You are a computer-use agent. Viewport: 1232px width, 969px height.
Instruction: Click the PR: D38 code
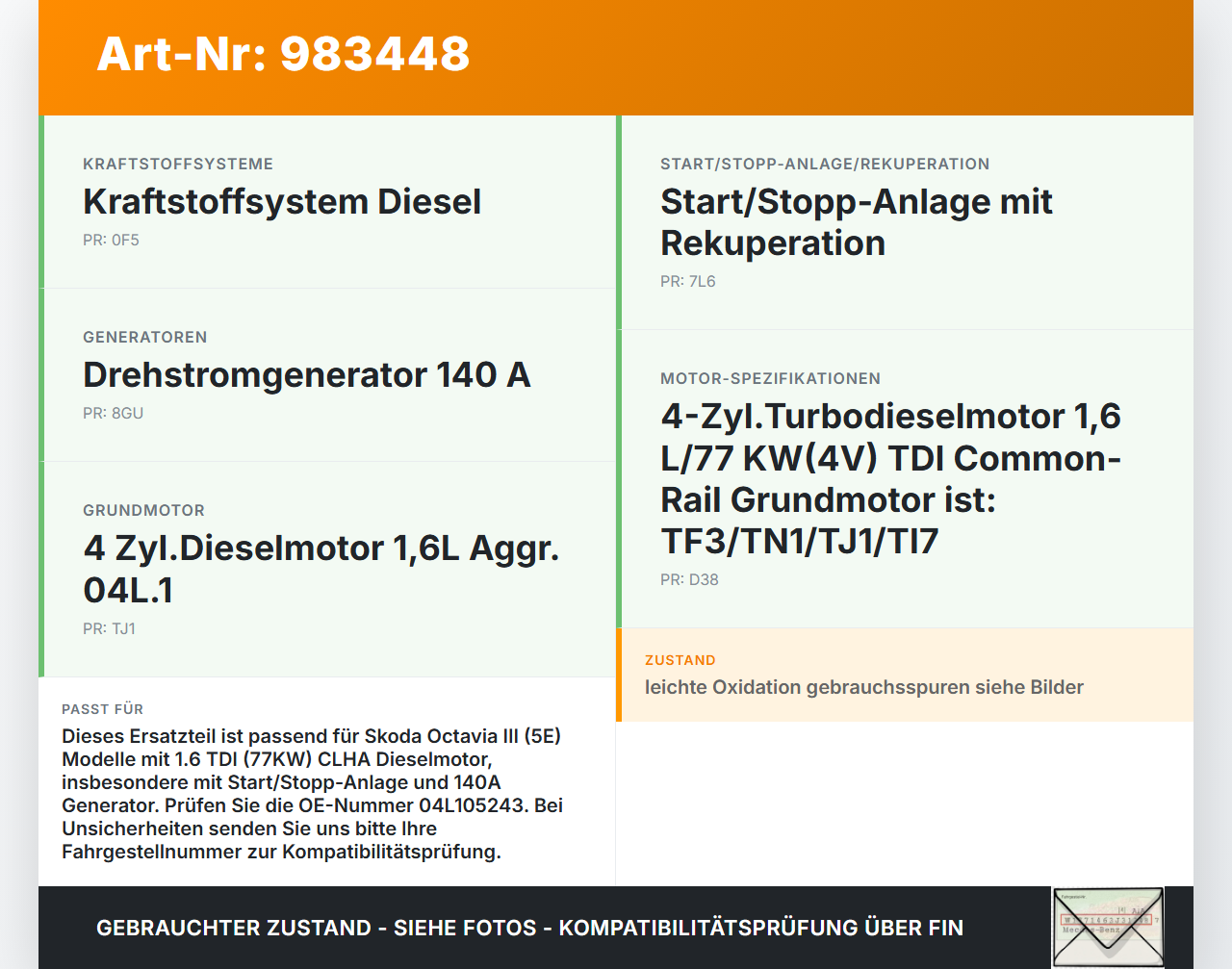689,579
